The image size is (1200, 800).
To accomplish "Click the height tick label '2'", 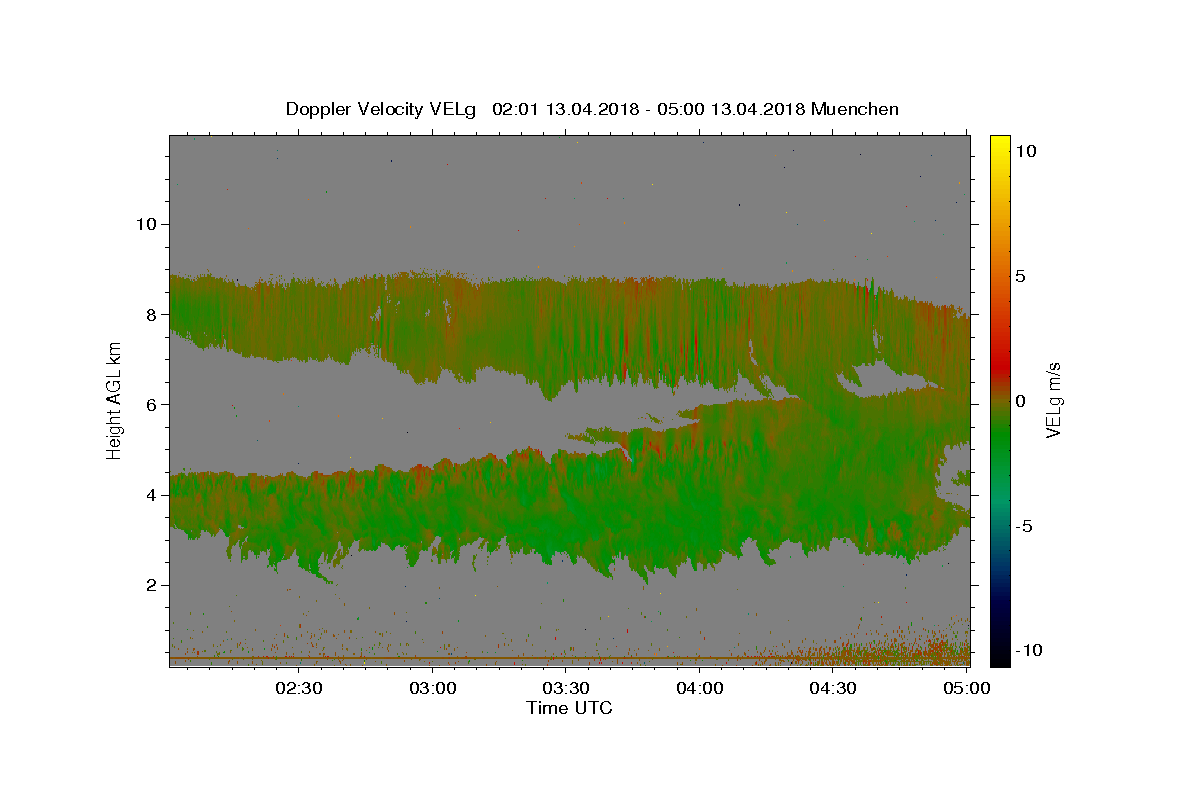I will tap(150, 585).
